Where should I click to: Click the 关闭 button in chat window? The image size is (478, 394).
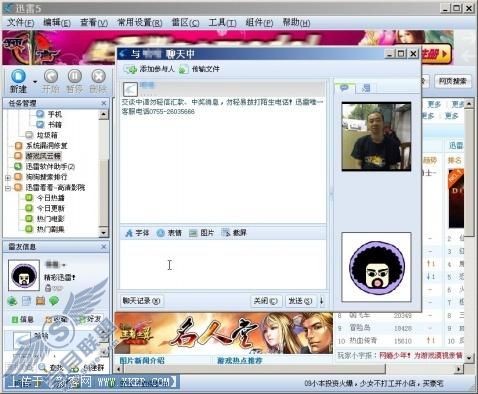pos(265,301)
